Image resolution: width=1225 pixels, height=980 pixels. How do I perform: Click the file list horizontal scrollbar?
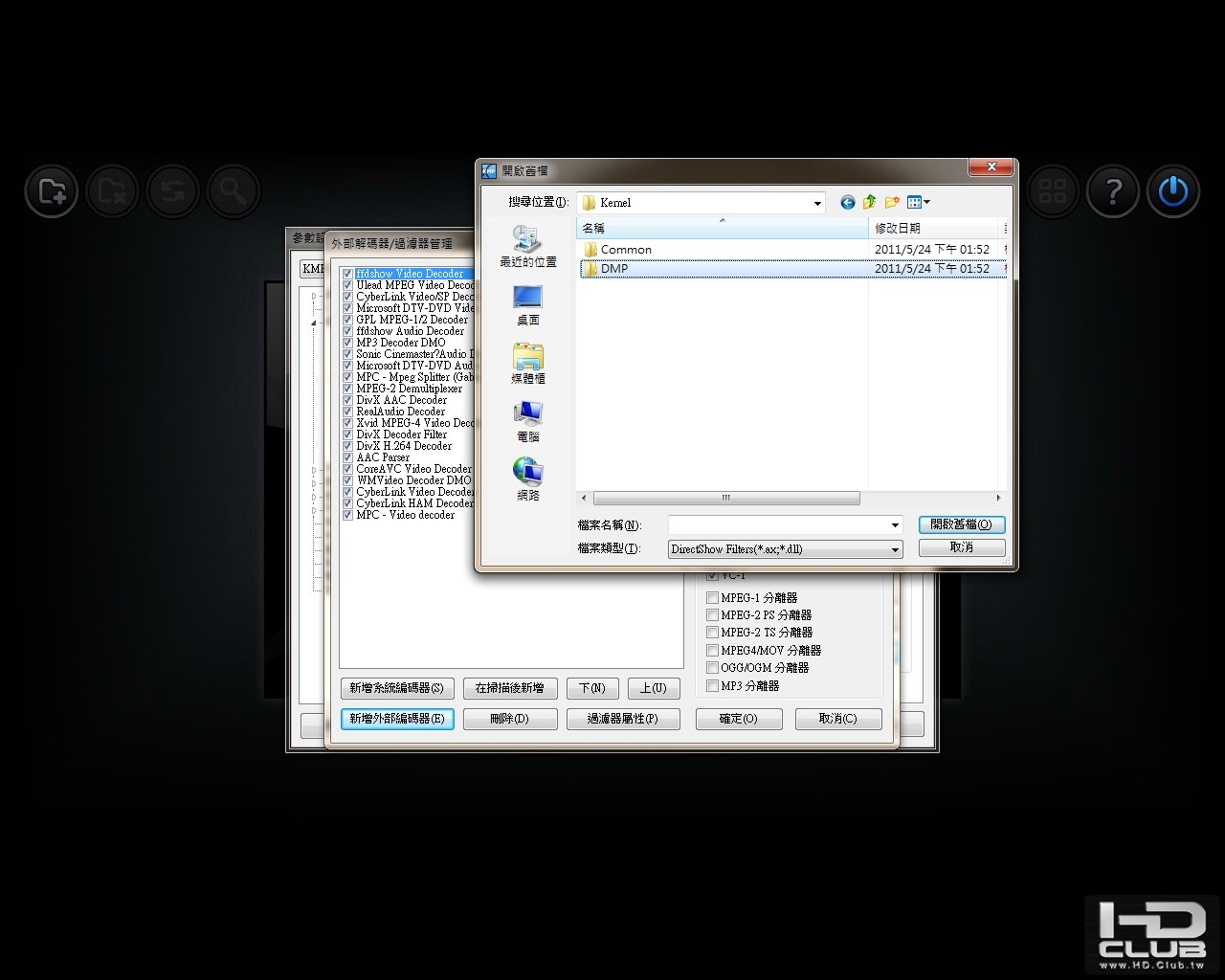(726, 498)
